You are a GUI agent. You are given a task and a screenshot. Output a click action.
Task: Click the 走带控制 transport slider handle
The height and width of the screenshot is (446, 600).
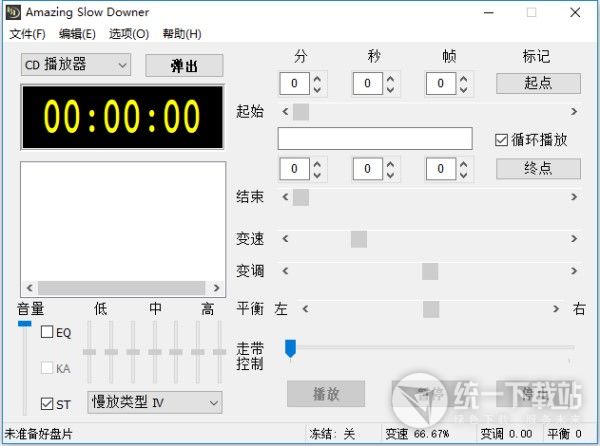tap(290, 348)
